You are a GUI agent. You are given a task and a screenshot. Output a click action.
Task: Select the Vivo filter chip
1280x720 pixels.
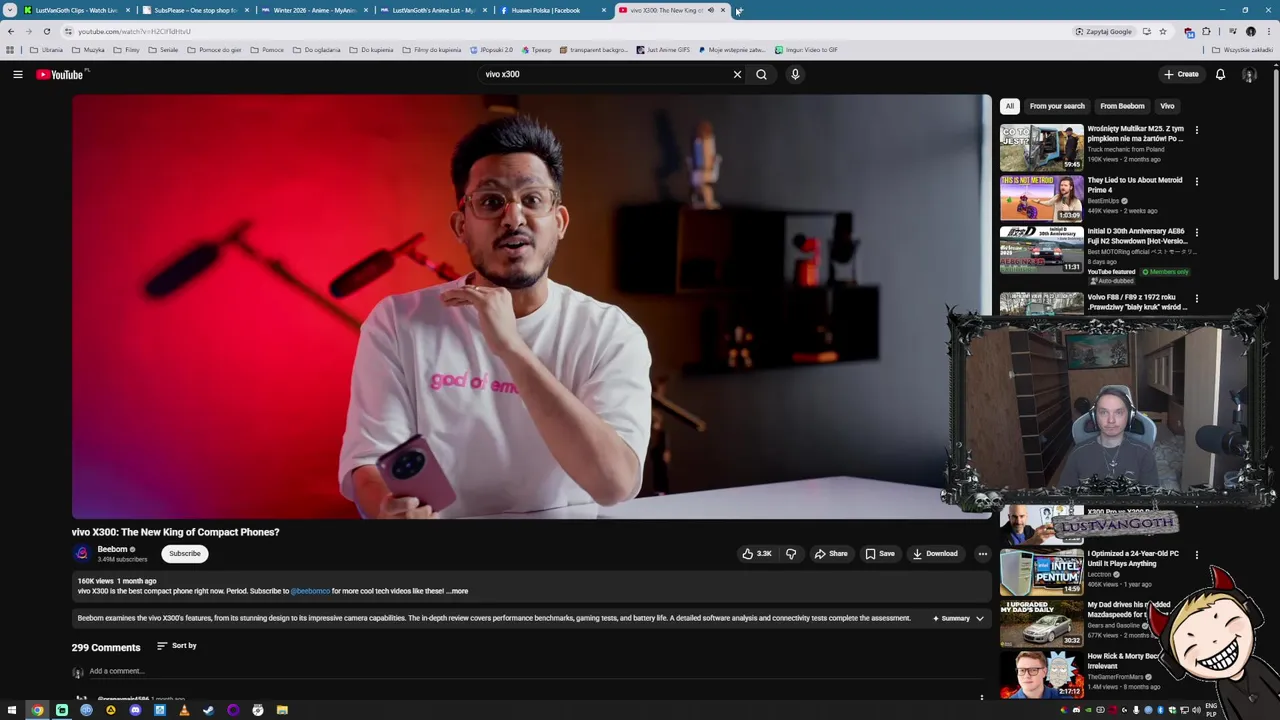click(x=1167, y=106)
